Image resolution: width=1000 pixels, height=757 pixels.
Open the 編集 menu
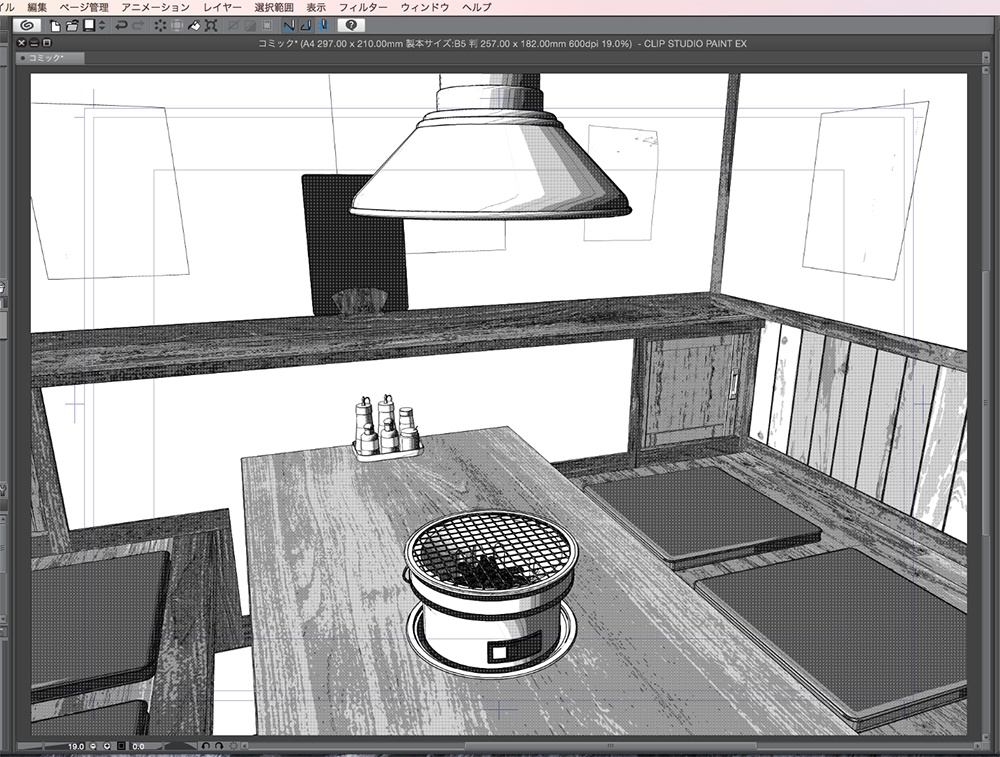(x=37, y=7)
